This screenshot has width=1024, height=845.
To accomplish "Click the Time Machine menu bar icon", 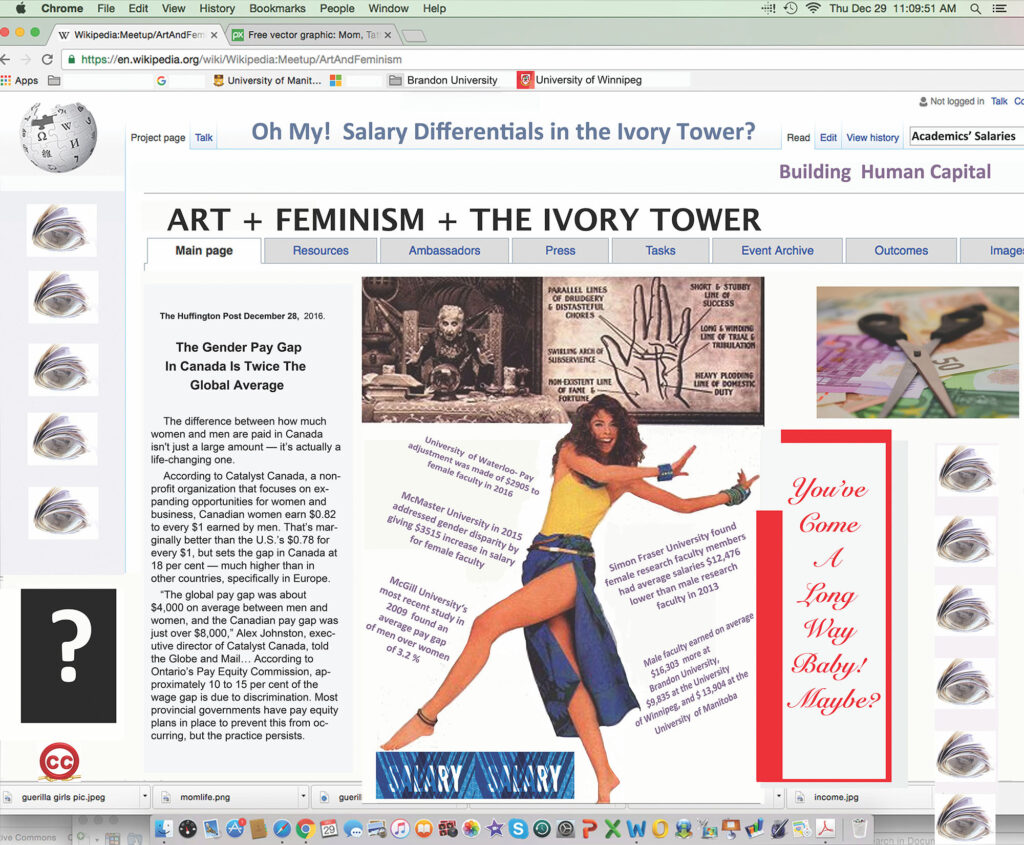I will click(790, 8).
